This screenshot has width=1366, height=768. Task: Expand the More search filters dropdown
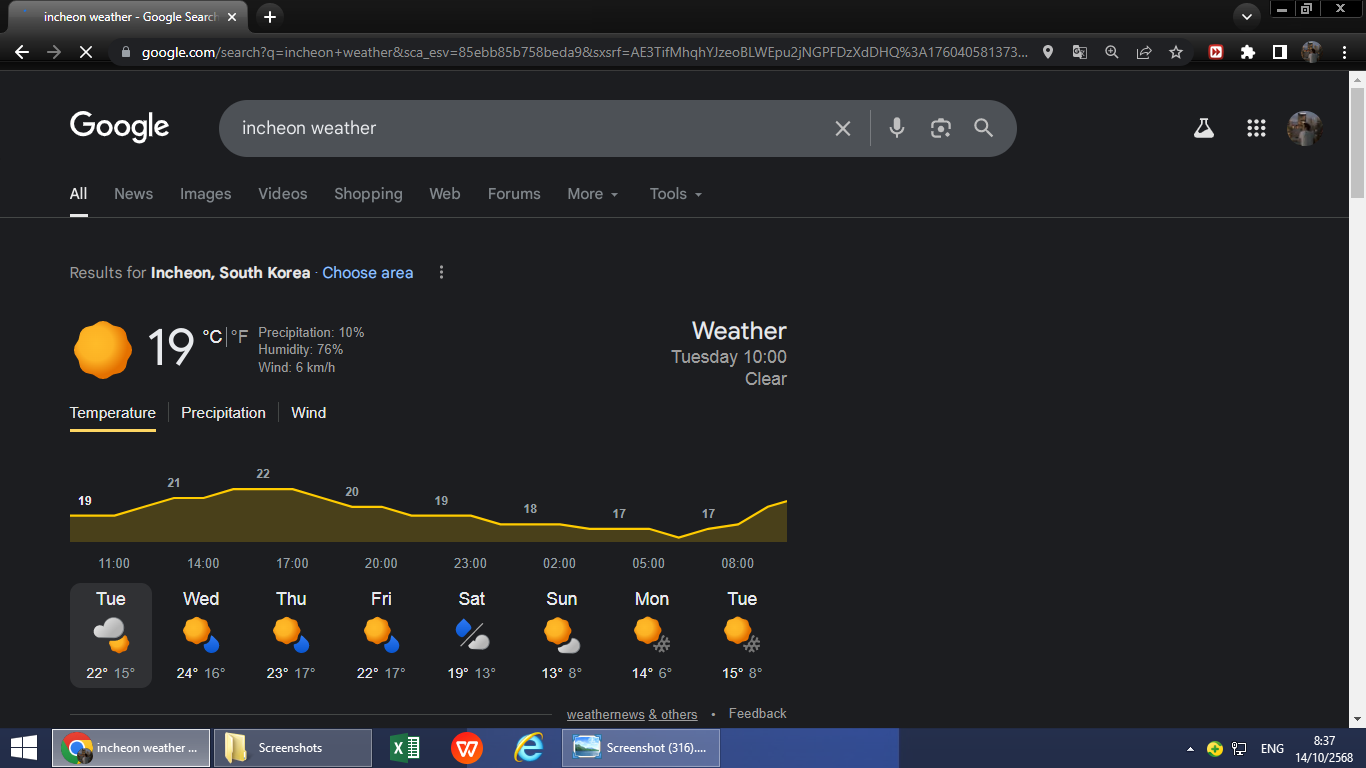pos(593,194)
